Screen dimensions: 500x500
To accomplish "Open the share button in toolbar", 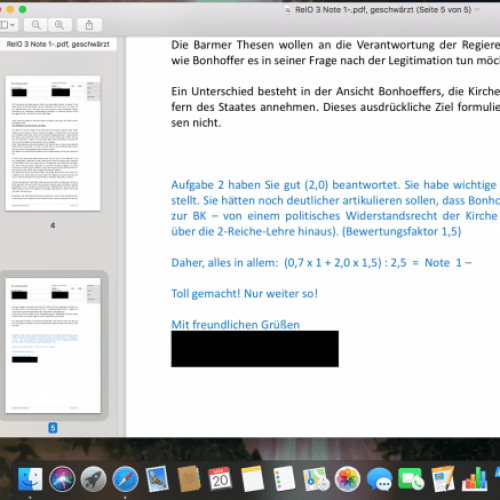I will coord(89,25).
